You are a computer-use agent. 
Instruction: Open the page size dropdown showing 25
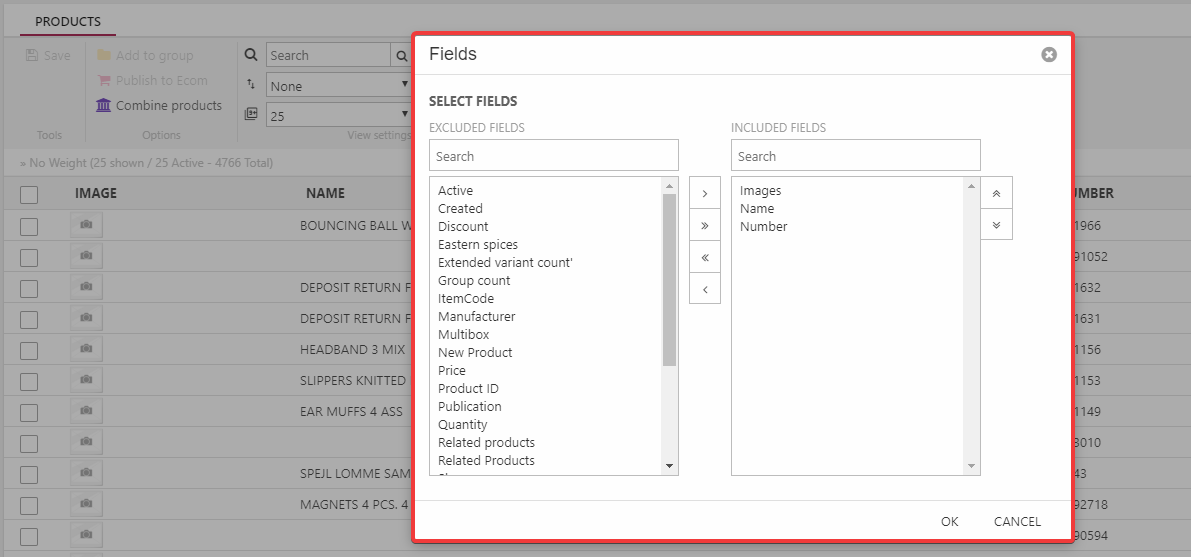(x=340, y=116)
